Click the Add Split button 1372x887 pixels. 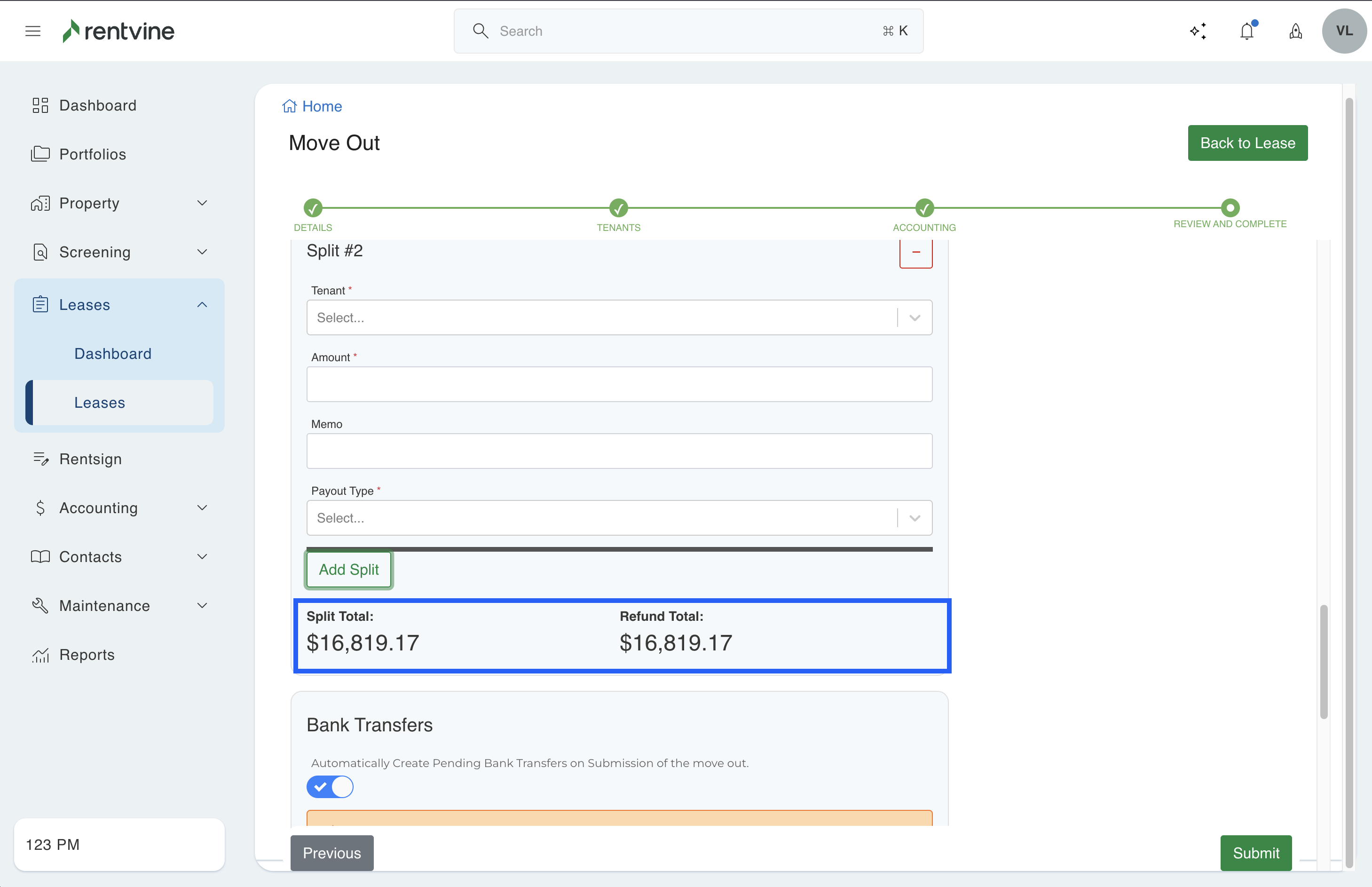(x=348, y=570)
